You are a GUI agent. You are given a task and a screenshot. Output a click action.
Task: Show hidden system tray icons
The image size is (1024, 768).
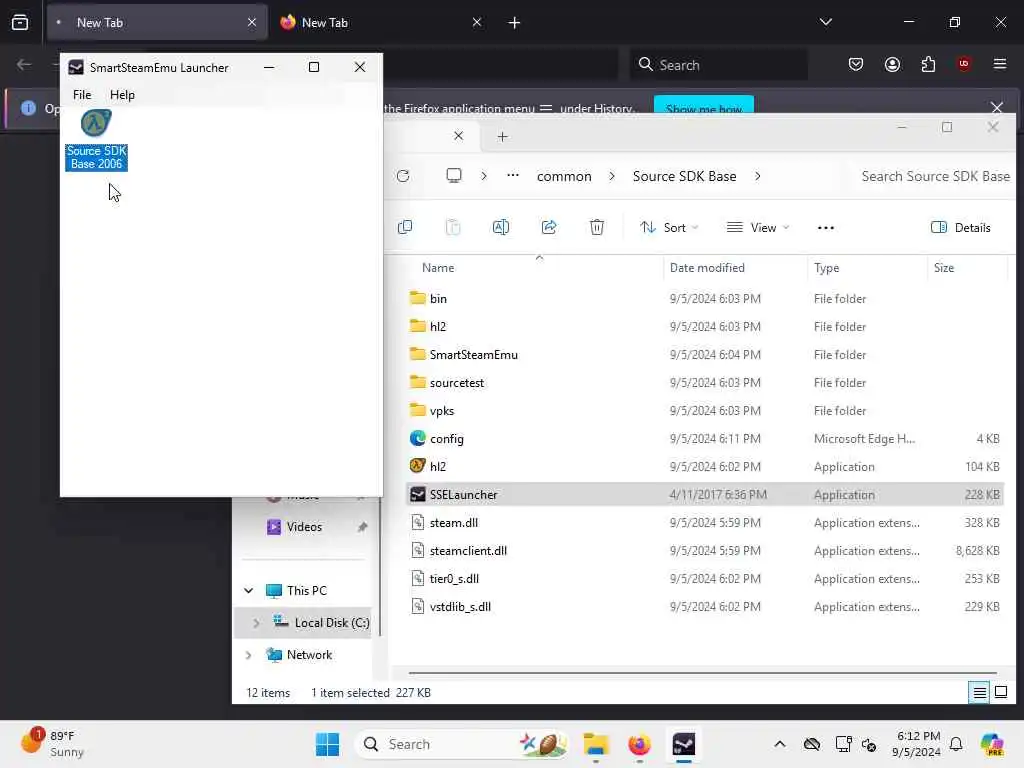pos(780,744)
